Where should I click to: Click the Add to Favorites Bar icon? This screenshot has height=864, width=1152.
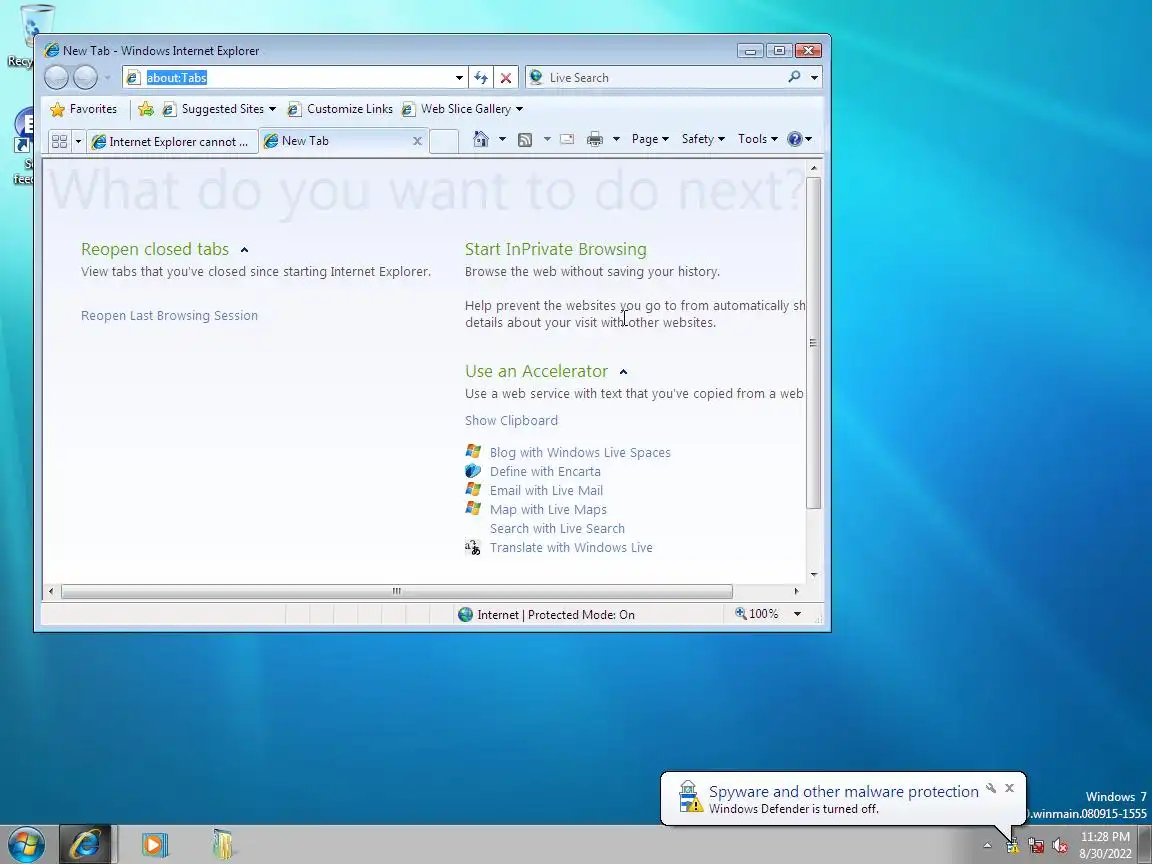146,109
